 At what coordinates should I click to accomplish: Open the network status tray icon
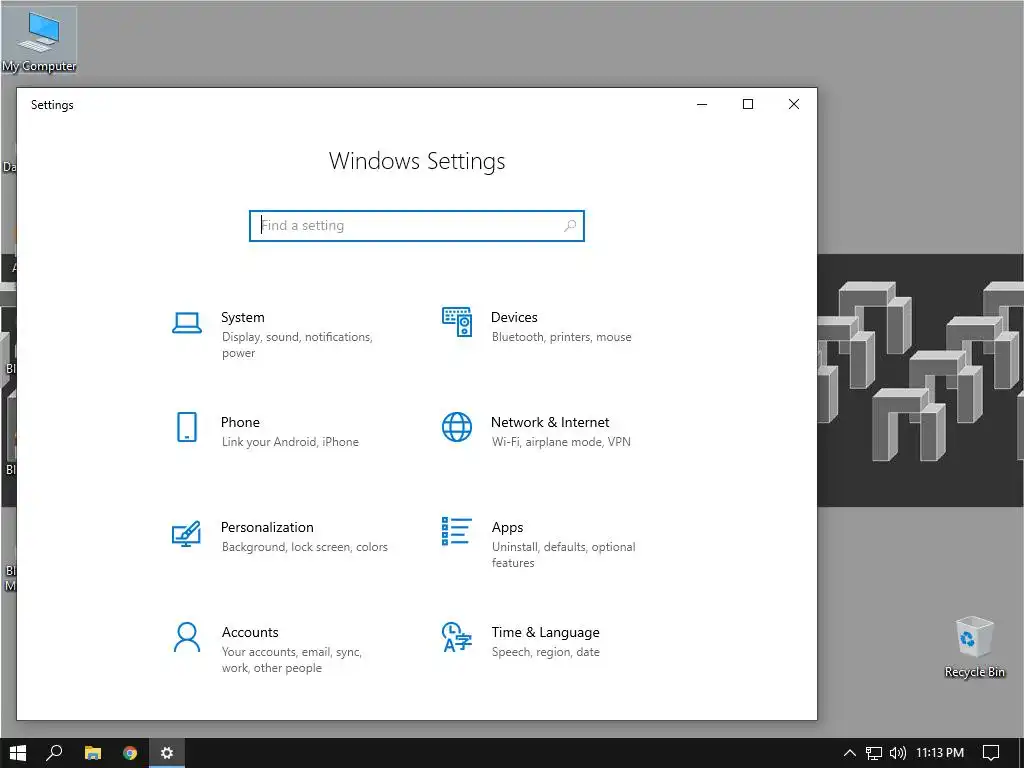(x=874, y=753)
